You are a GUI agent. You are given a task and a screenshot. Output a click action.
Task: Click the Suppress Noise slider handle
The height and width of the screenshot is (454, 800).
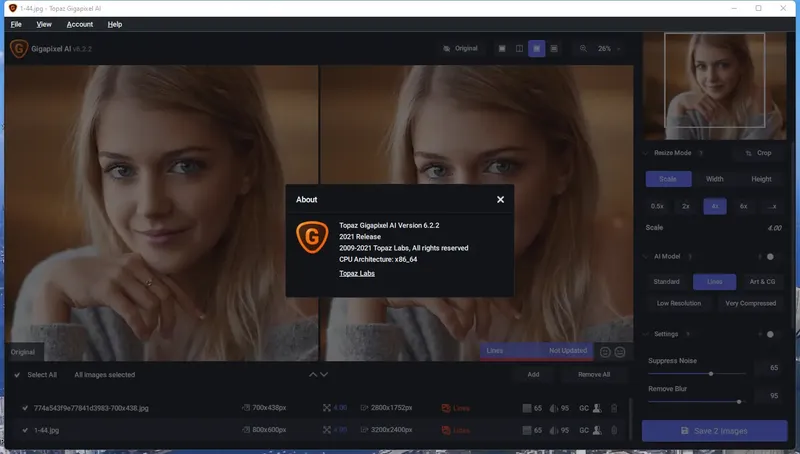(x=711, y=374)
